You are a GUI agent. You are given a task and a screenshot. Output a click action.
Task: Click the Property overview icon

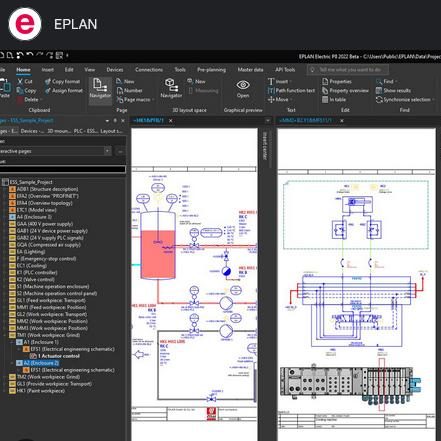tap(325, 90)
